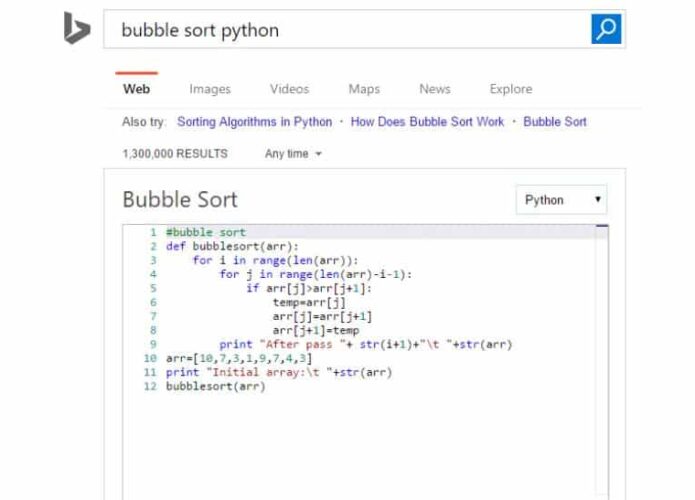Open the Maps tab

pyautogui.click(x=364, y=89)
